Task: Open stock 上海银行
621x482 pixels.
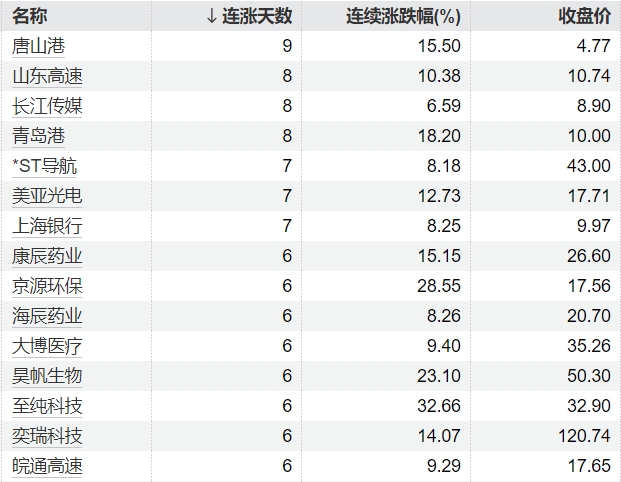Action: point(47,225)
